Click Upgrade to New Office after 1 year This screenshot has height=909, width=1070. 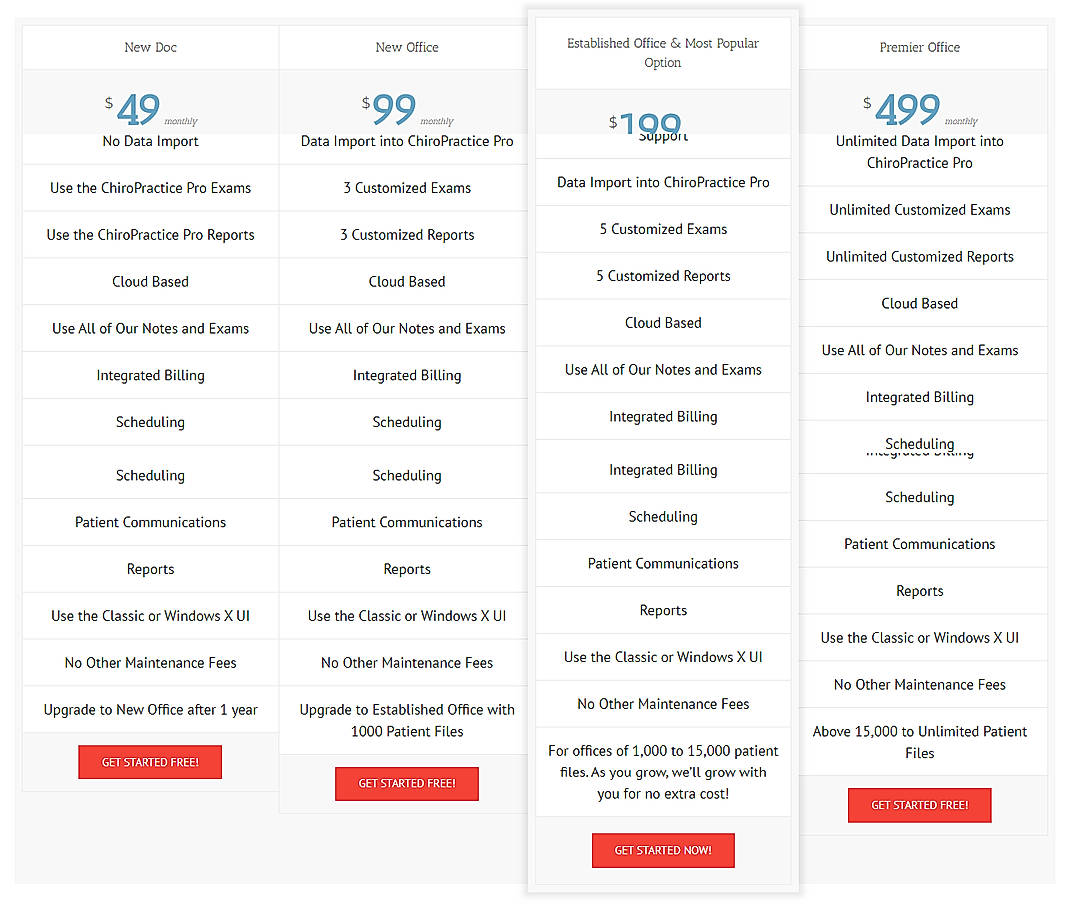point(150,709)
